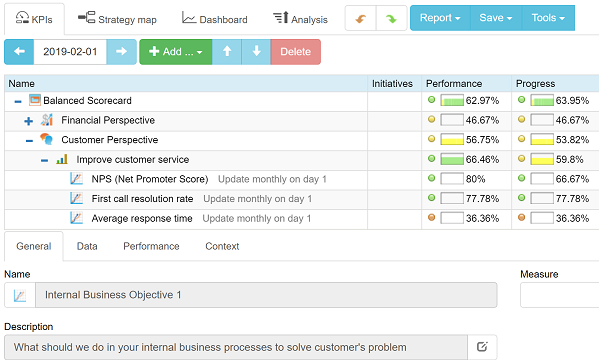
Task: Select the General tab
Action: click(x=34, y=246)
